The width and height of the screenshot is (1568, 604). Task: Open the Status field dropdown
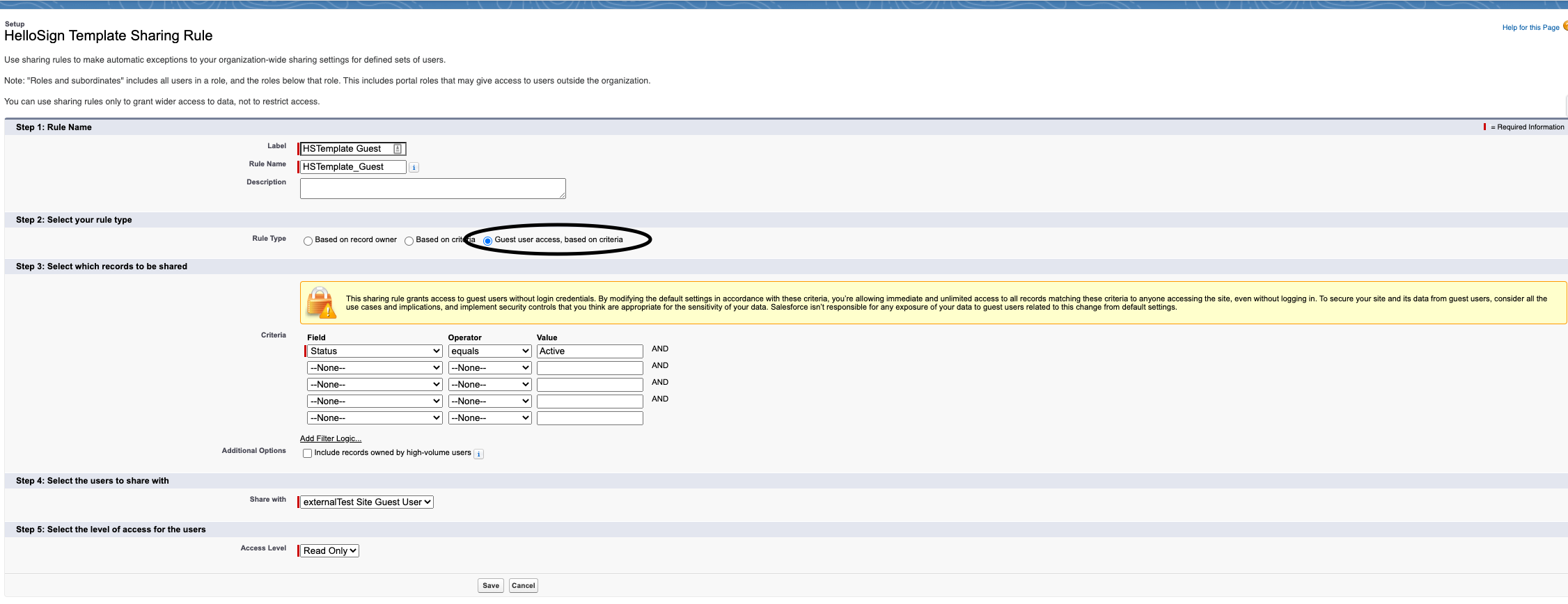click(375, 351)
